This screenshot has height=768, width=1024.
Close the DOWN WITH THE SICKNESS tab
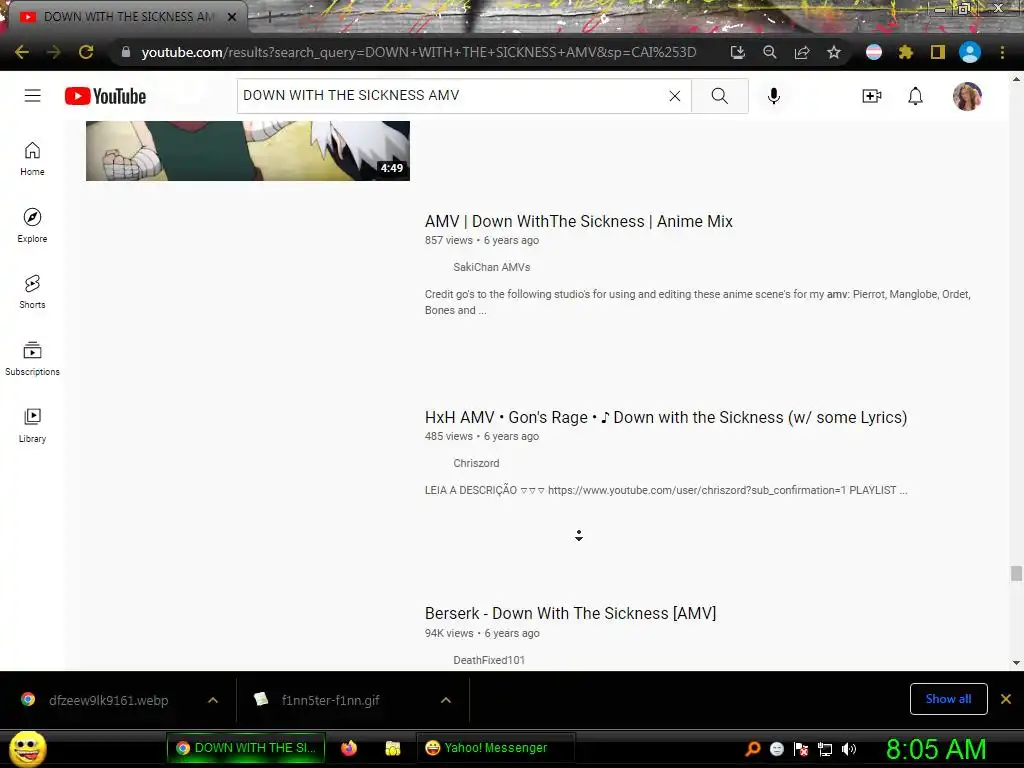(232, 17)
